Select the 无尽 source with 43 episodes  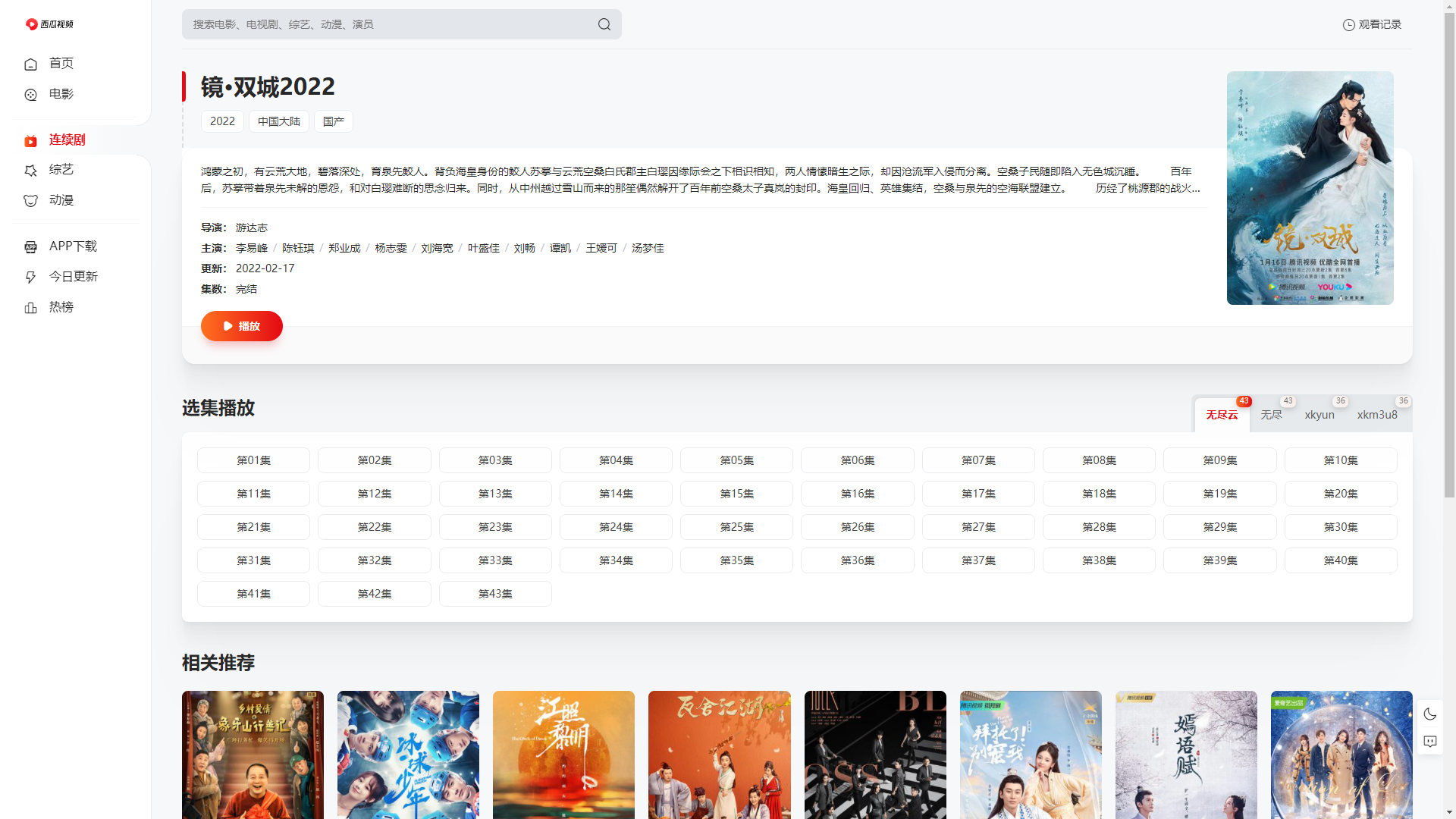point(1272,415)
